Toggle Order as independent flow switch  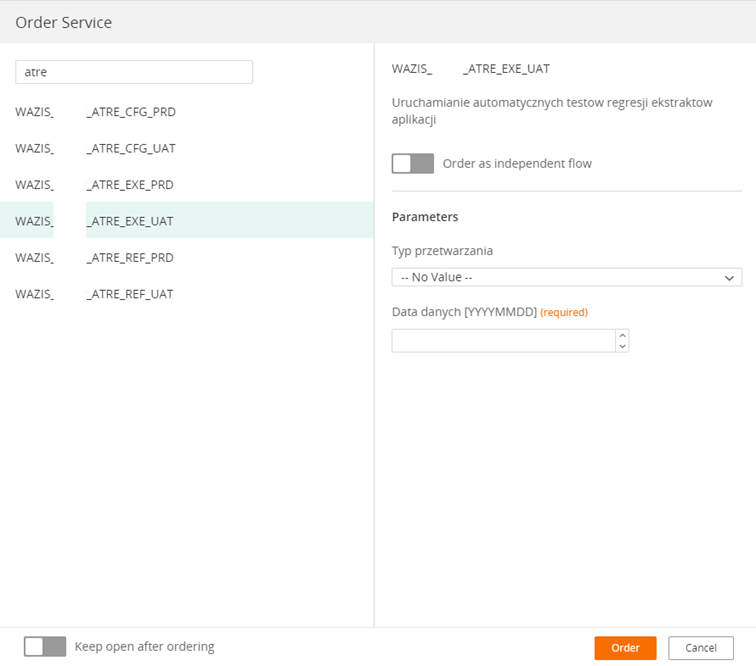point(412,163)
